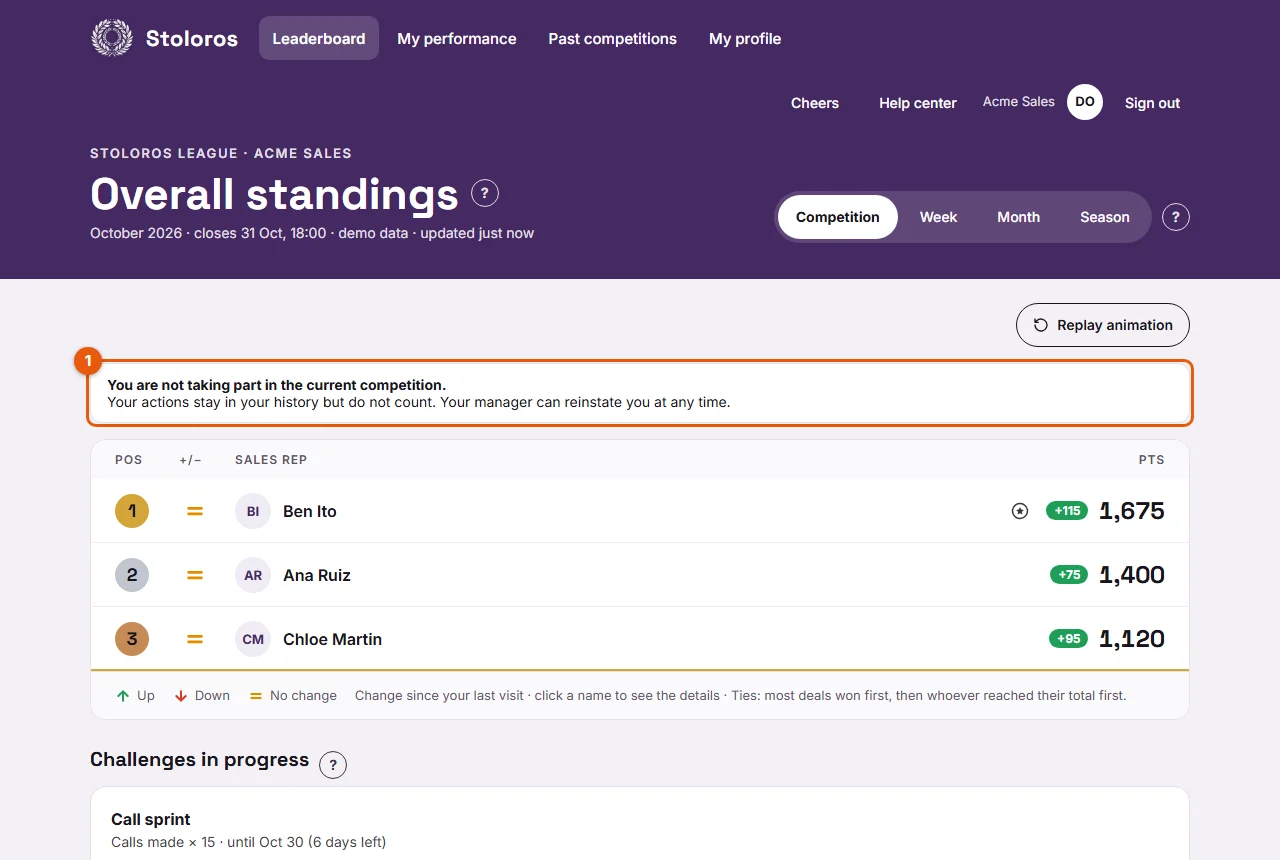Click the 'October 2026 · closes 31 Oct' subtitle
The image size is (1280, 860).
click(312, 233)
